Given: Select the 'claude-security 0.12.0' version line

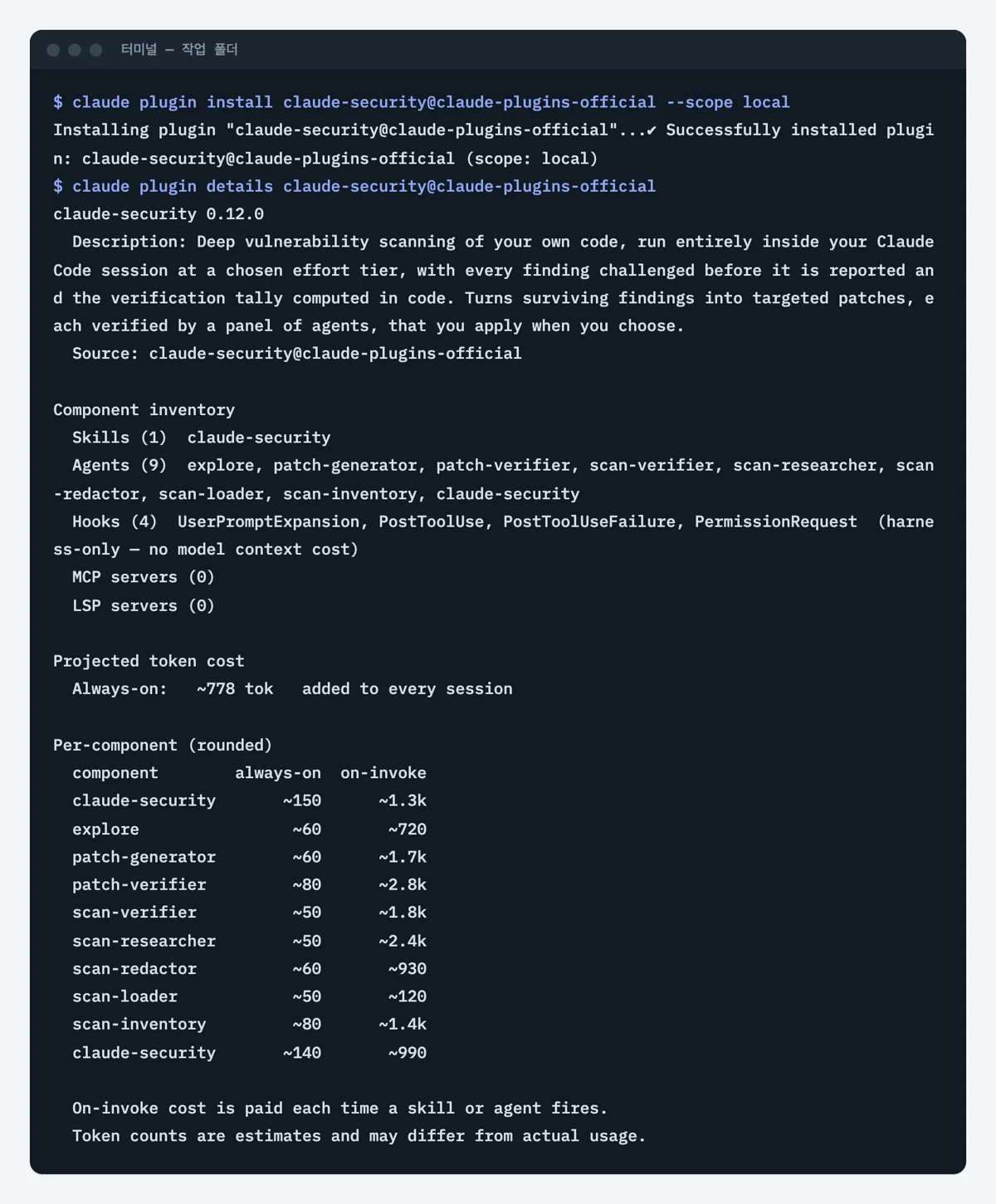Looking at the screenshot, I should pos(159,214).
